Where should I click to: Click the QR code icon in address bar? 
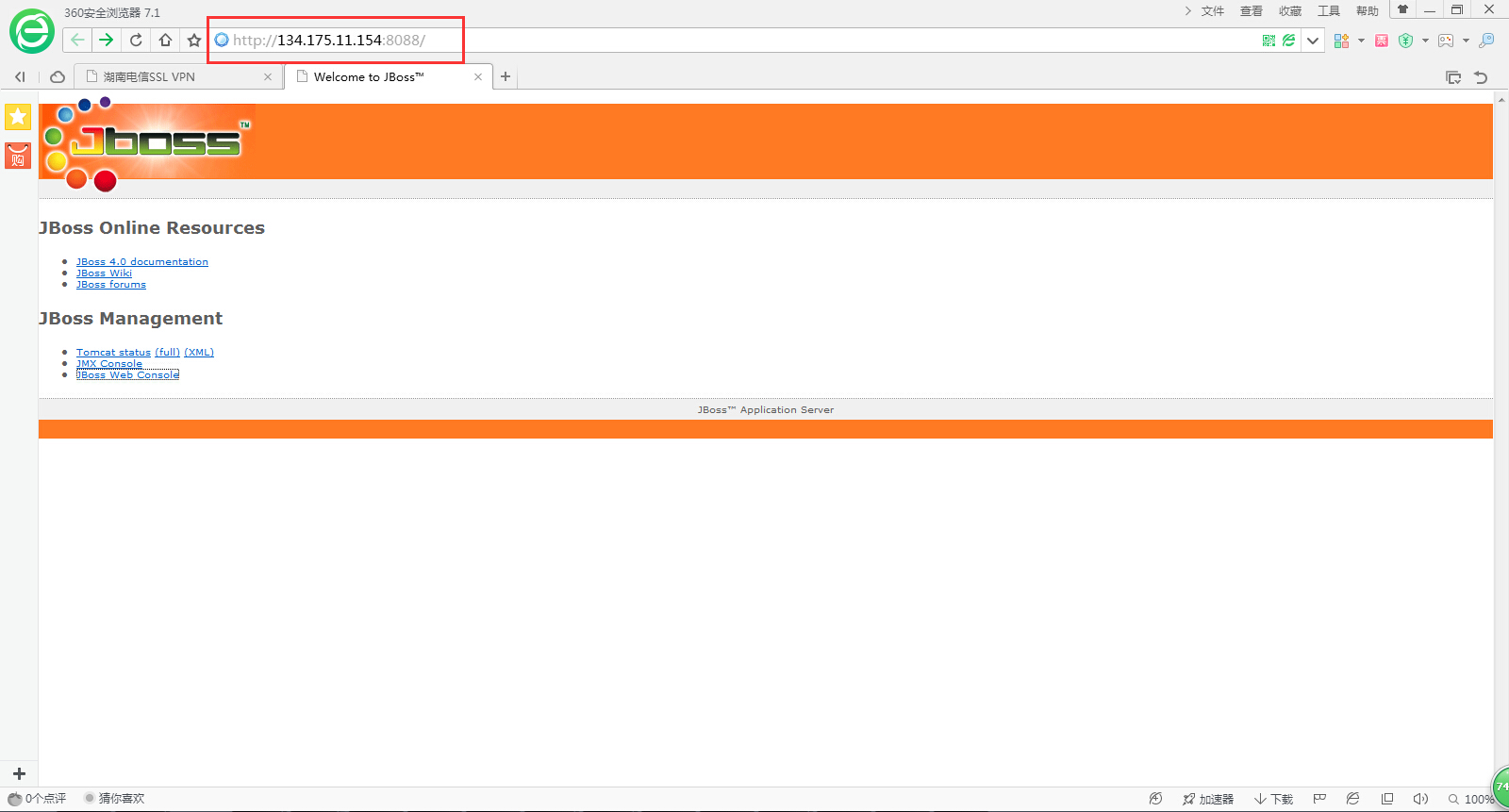pos(1269,40)
